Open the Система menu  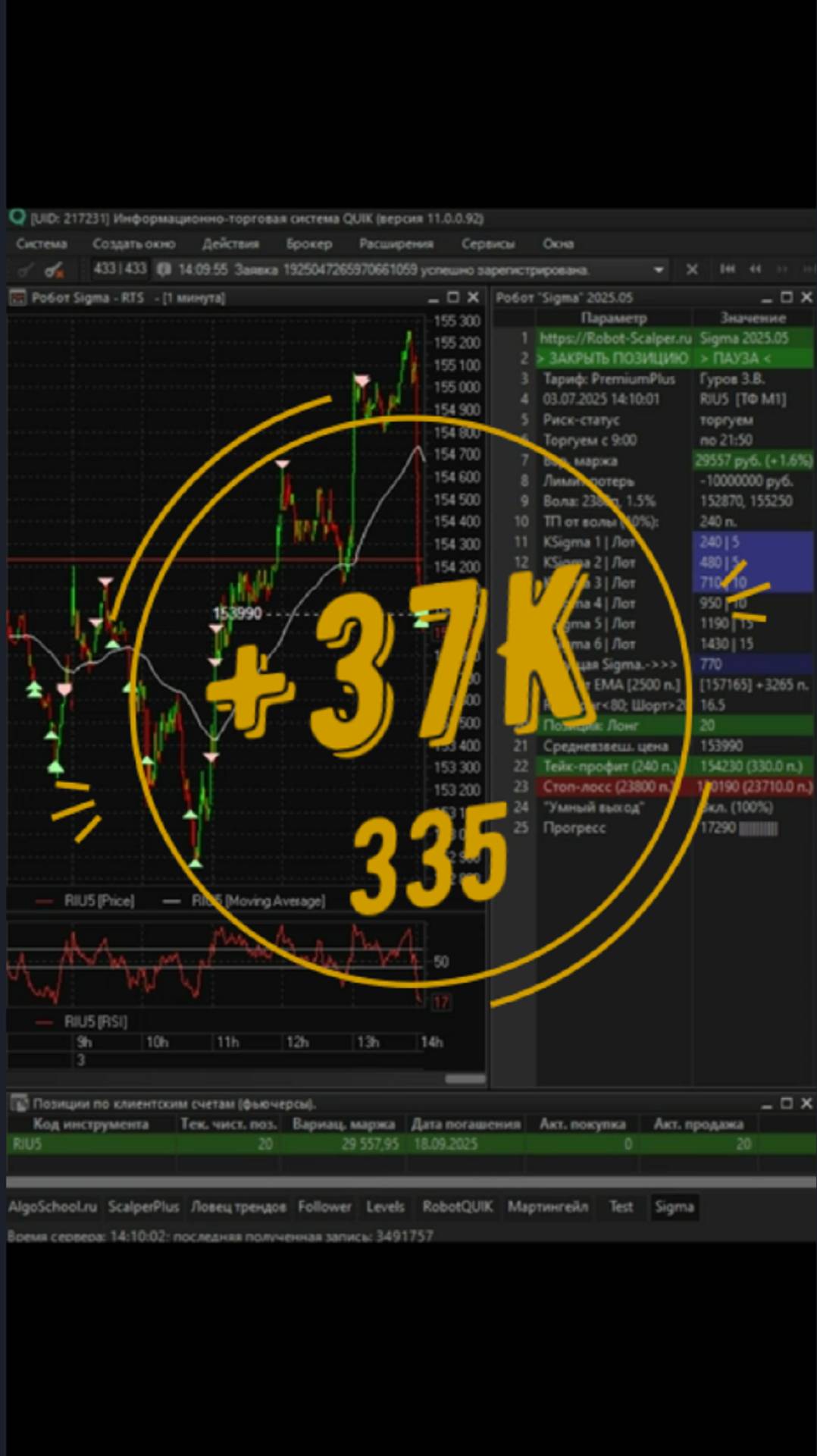point(42,243)
